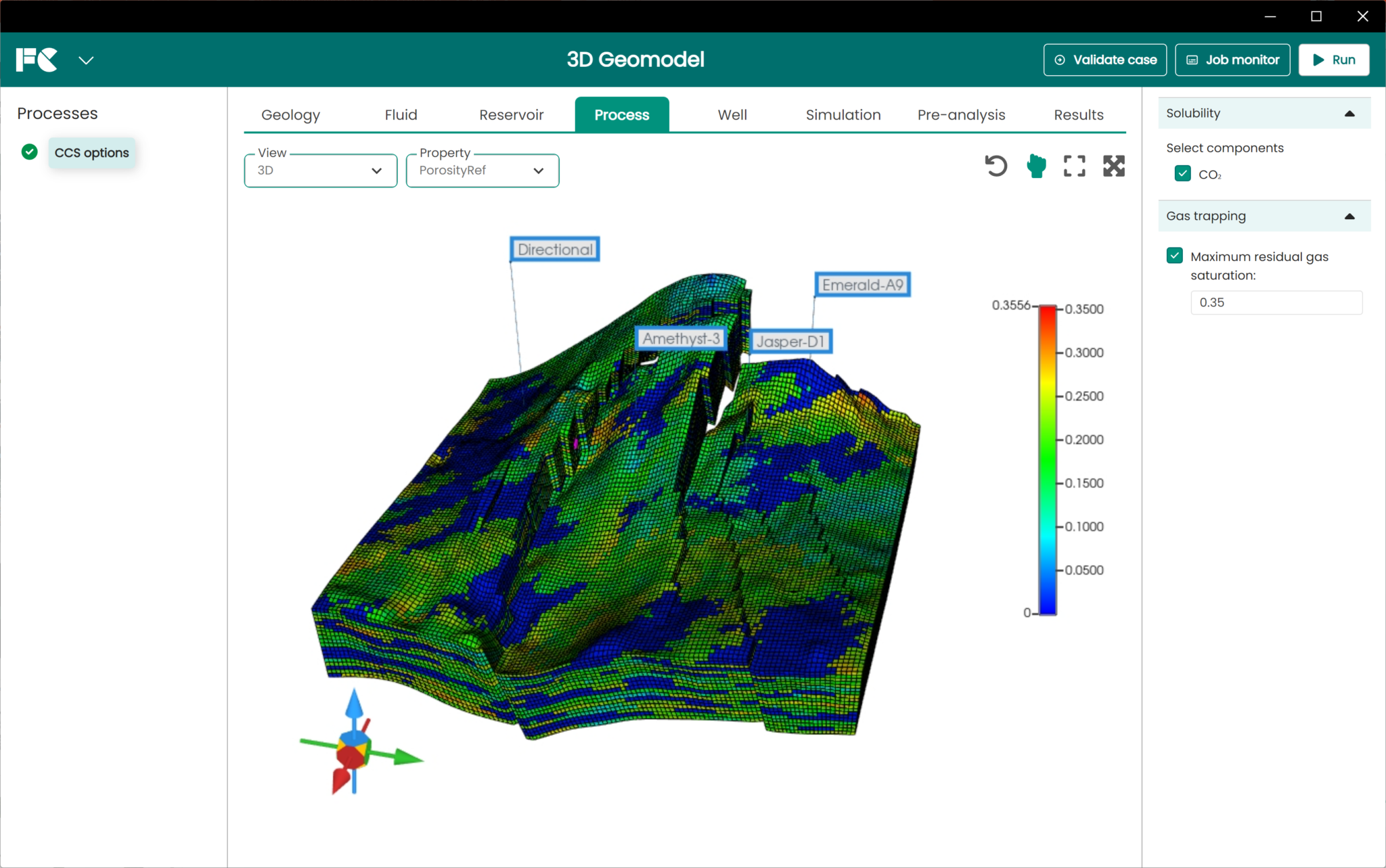This screenshot has height=868, width=1386.
Task: Click the FC application logo
Action: 37,60
